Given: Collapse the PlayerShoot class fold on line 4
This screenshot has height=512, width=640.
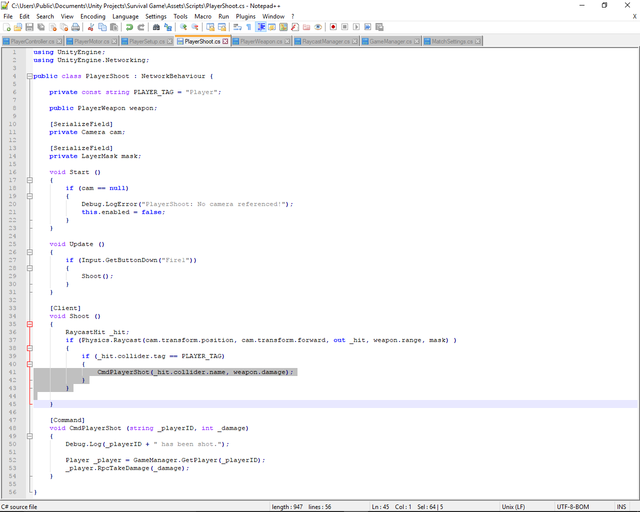Looking at the screenshot, I should (x=29, y=76).
